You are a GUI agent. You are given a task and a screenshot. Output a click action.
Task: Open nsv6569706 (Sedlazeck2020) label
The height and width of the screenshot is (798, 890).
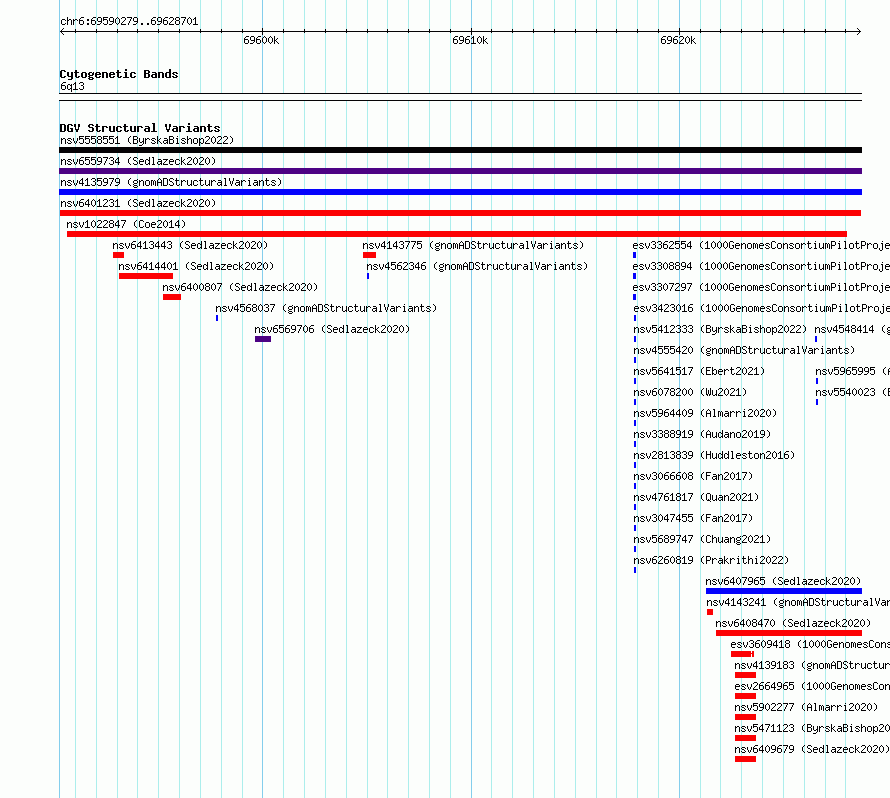tap(332, 329)
